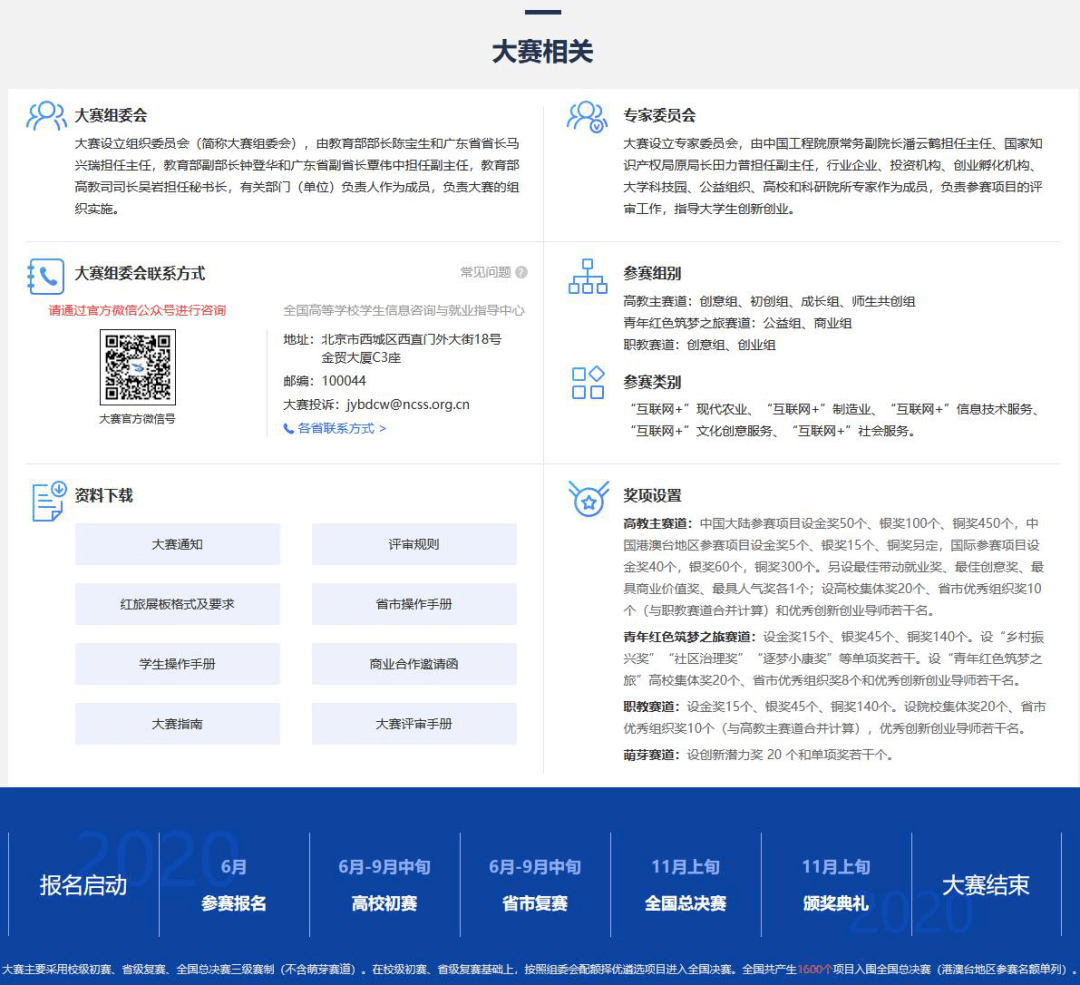Image resolution: width=1080 pixels, height=985 pixels.
Task: Click the 大赛官方微信号 QR code
Action: tap(137, 368)
